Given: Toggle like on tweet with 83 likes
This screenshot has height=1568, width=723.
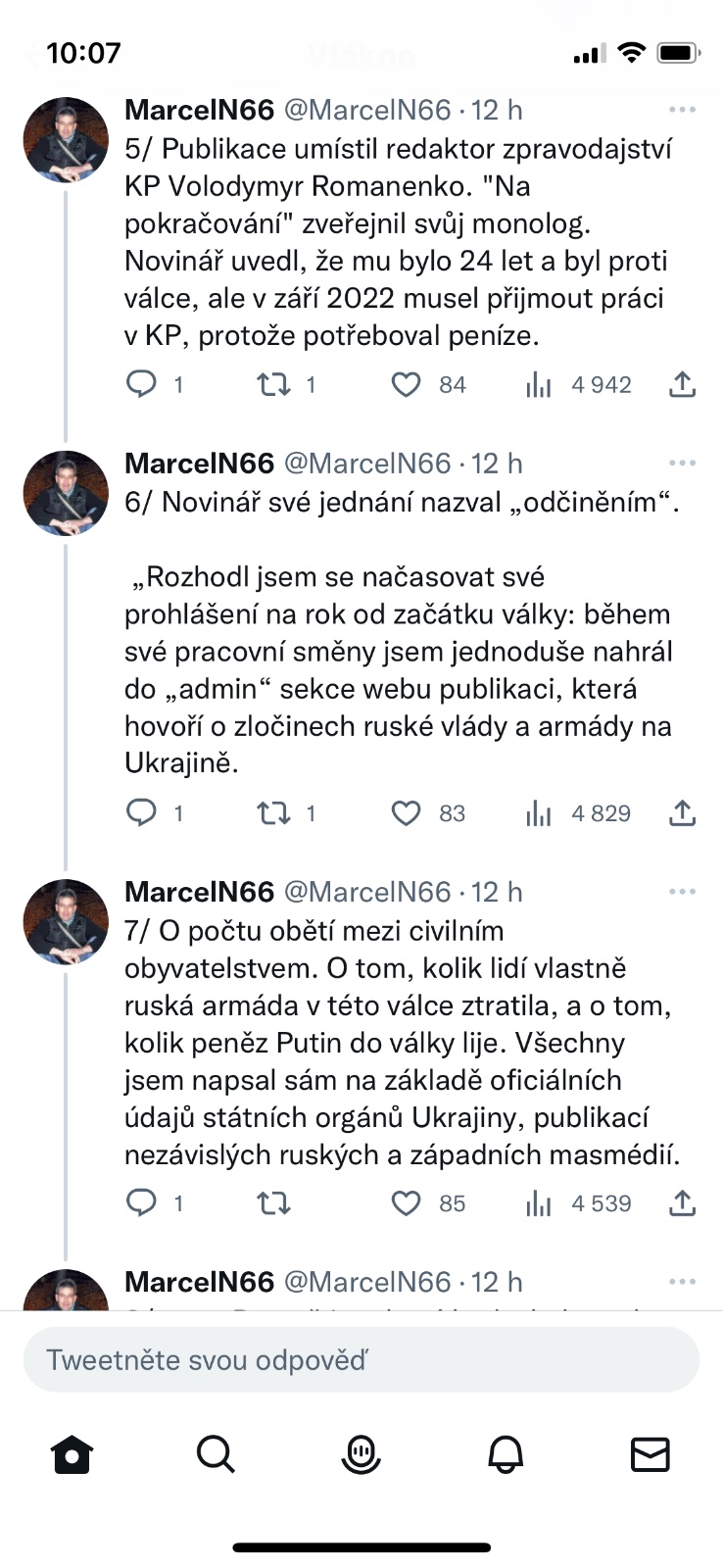Looking at the screenshot, I should [406, 813].
